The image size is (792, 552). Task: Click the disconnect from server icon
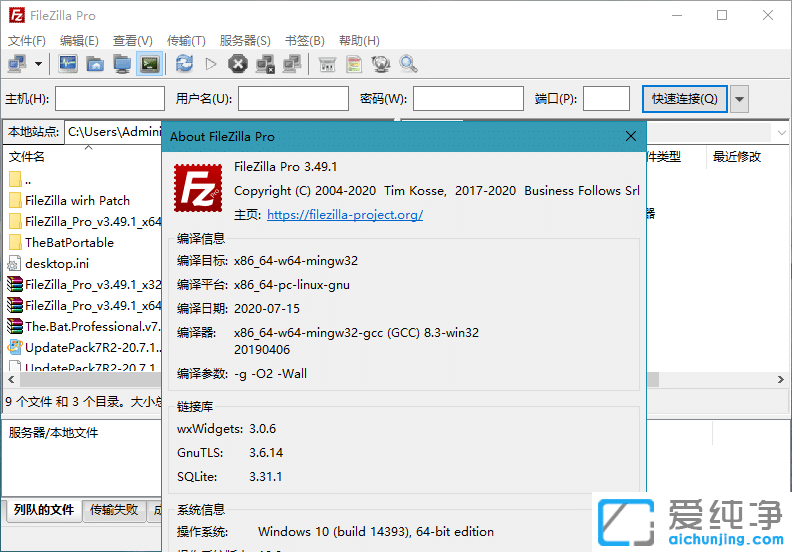point(265,64)
